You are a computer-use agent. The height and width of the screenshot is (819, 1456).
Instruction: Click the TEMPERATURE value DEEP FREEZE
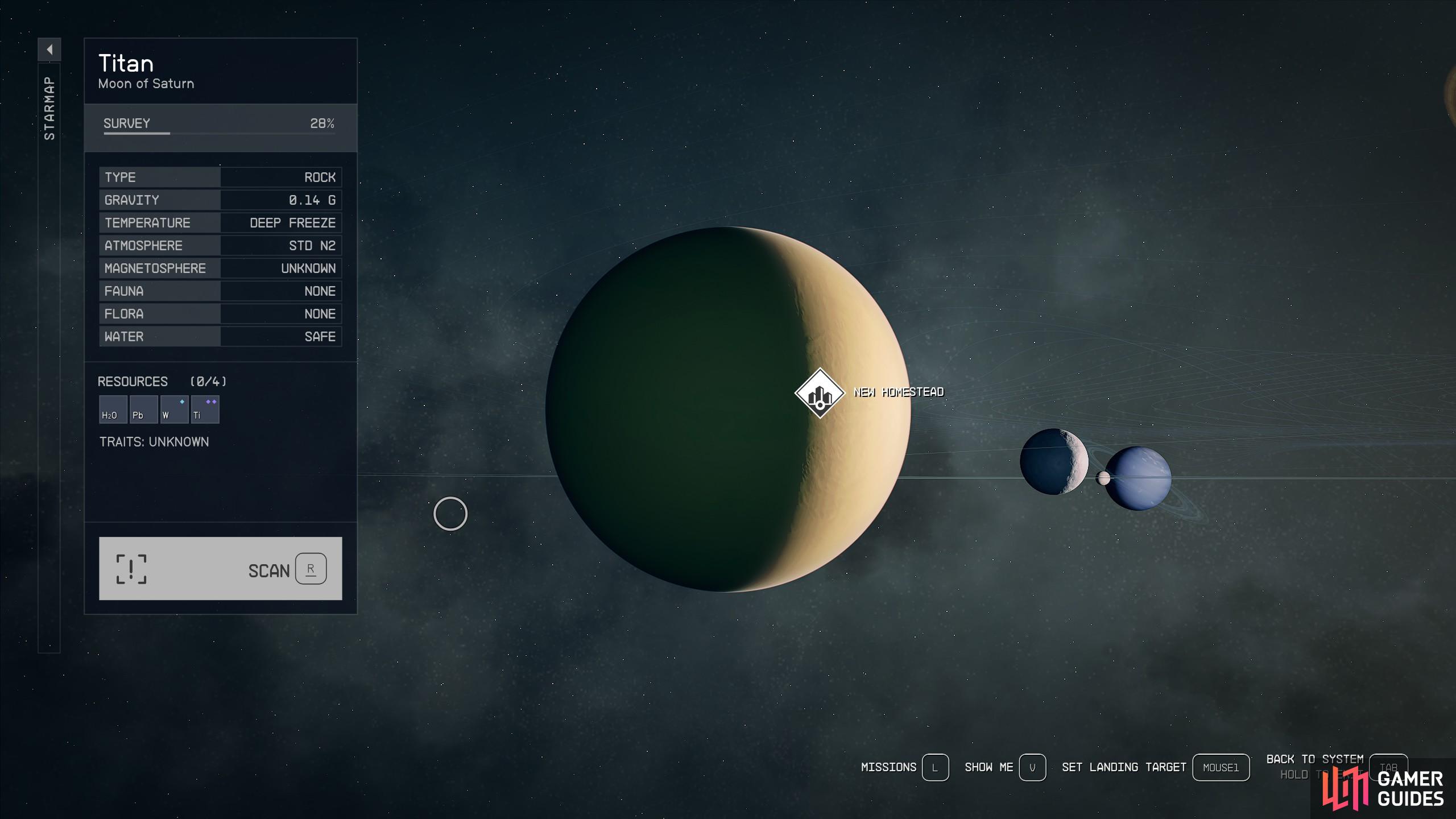293,223
